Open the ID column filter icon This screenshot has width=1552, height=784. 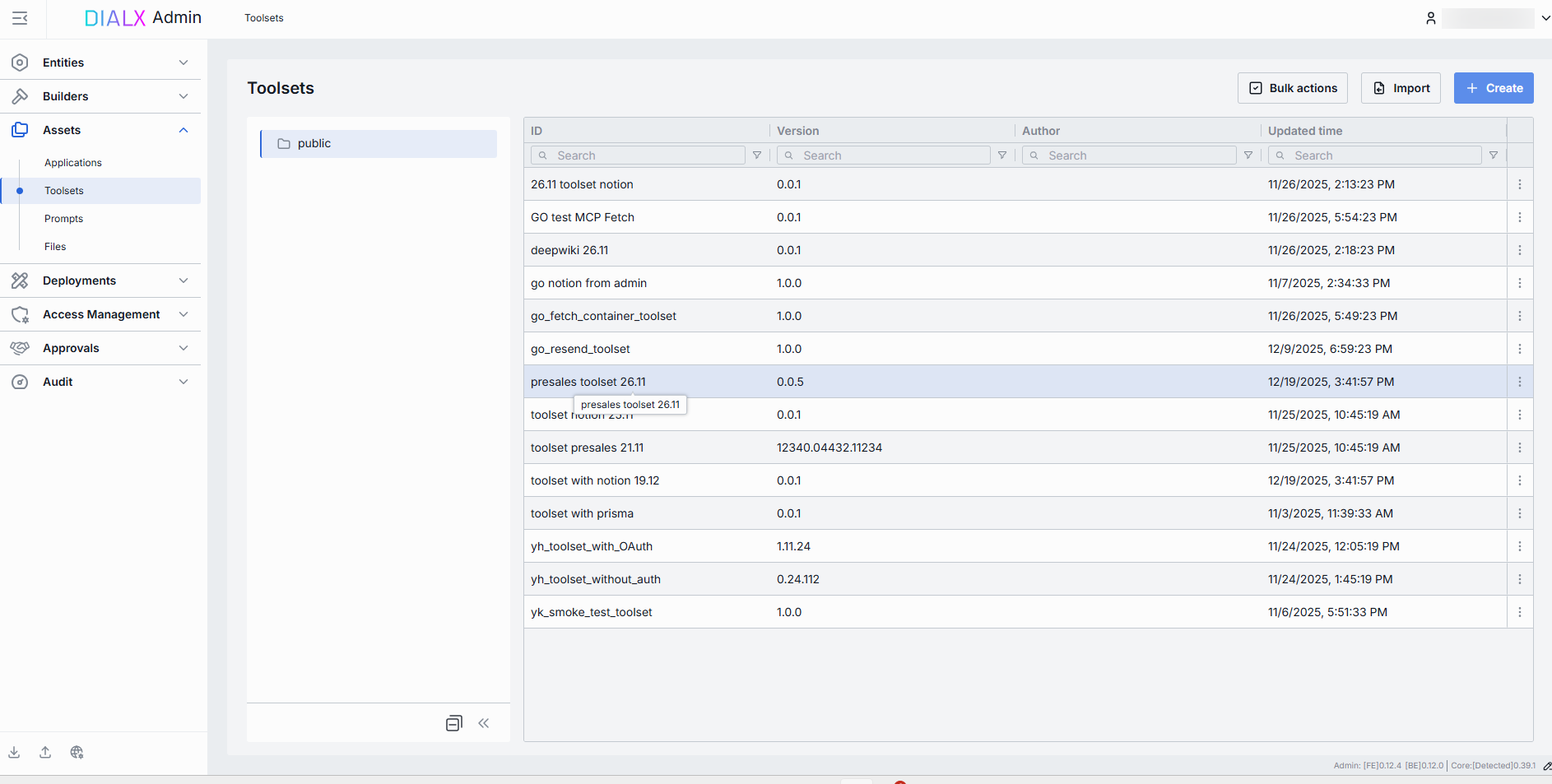pyautogui.click(x=757, y=155)
